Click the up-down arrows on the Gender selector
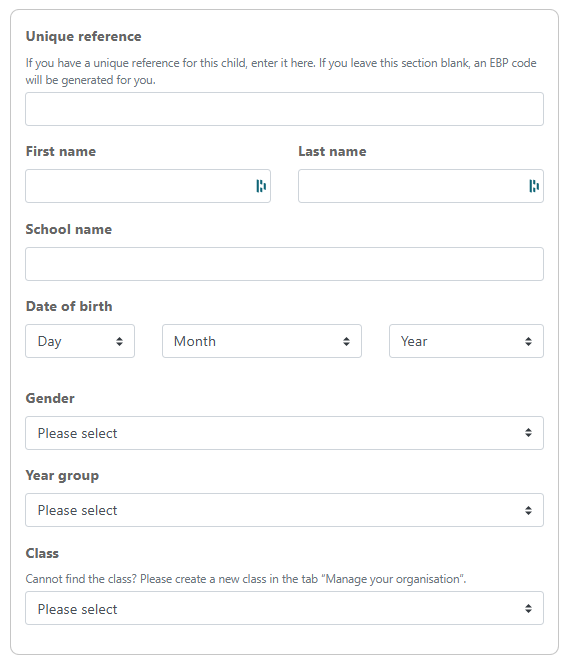 [528, 433]
